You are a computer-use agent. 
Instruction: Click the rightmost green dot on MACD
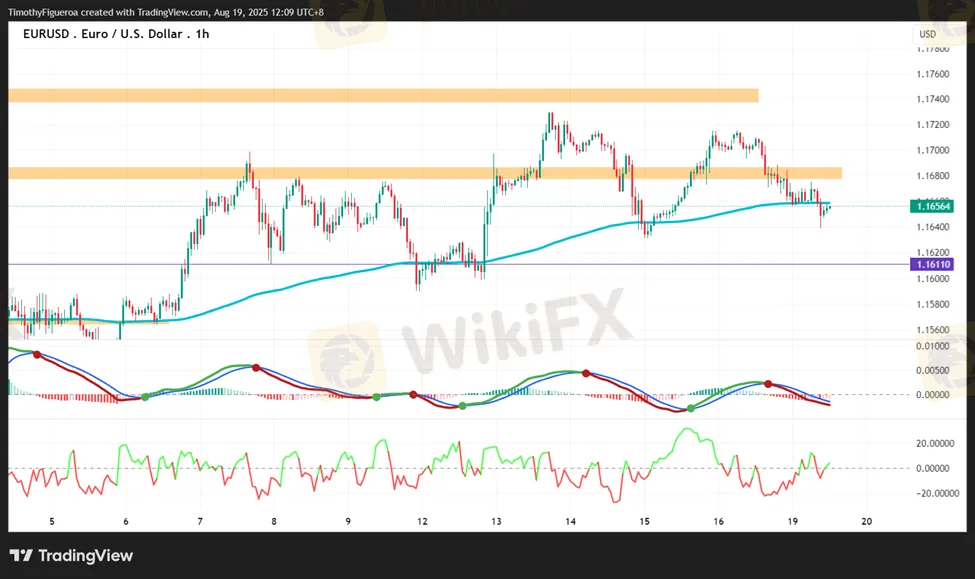click(x=690, y=409)
